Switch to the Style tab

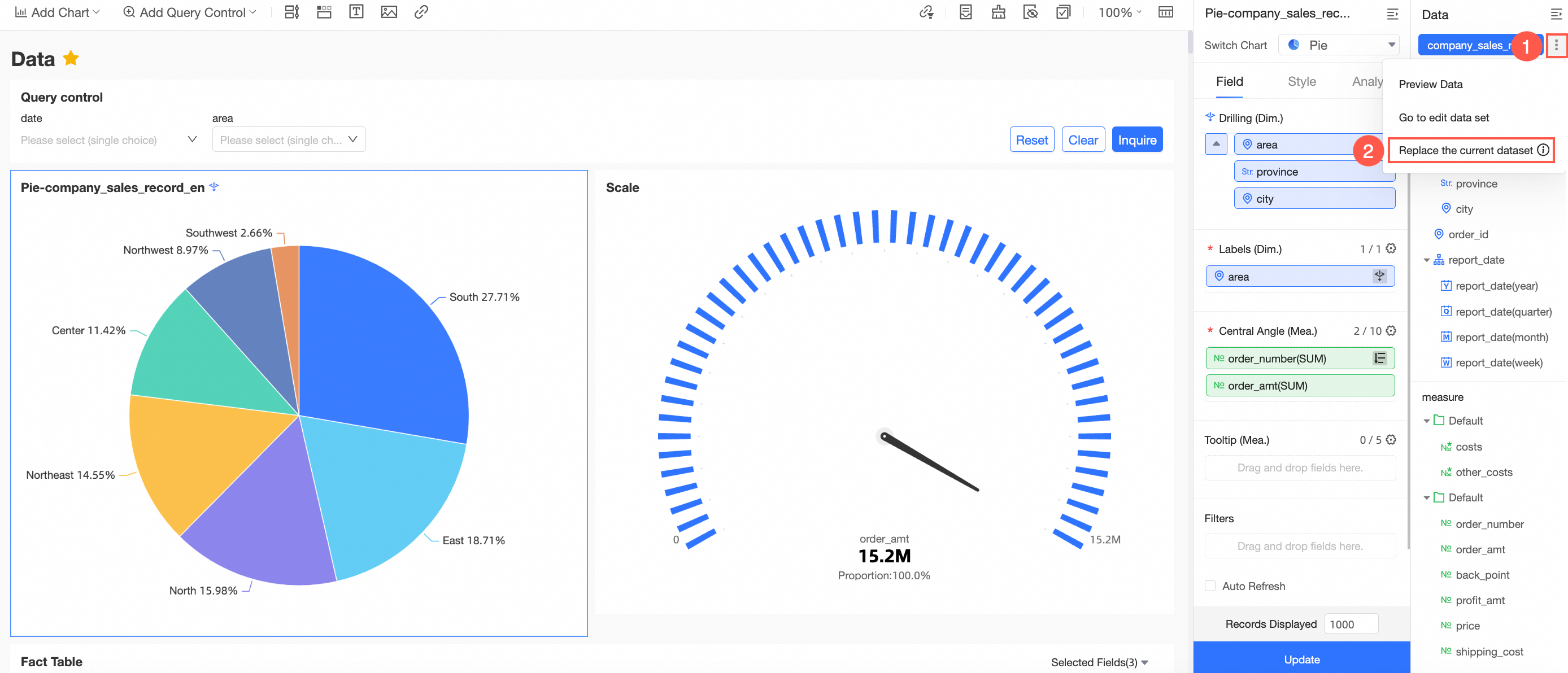click(x=1301, y=81)
